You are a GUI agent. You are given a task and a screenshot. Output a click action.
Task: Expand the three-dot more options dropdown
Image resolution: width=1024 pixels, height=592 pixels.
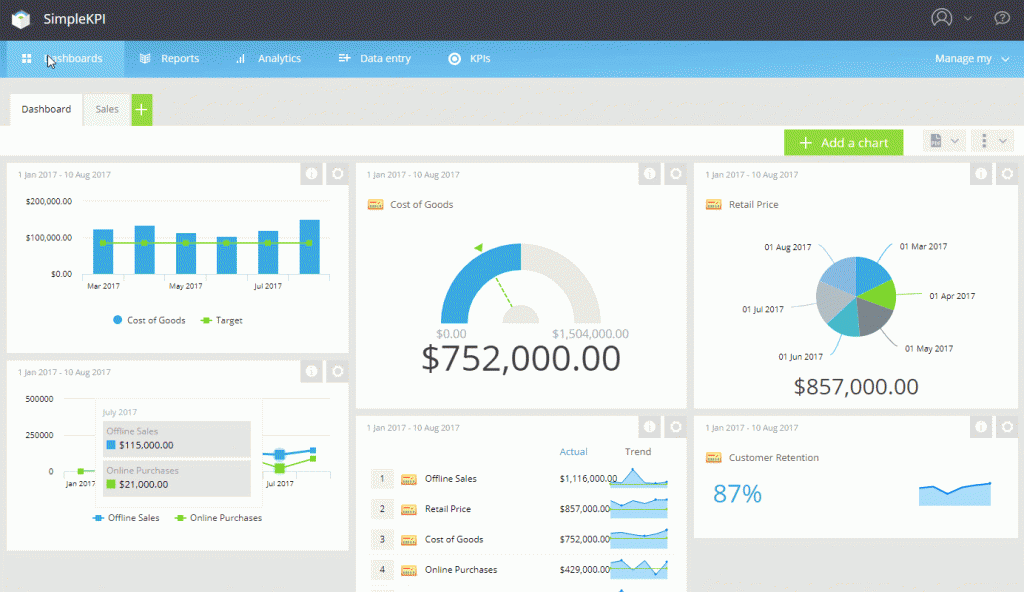tap(993, 142)
